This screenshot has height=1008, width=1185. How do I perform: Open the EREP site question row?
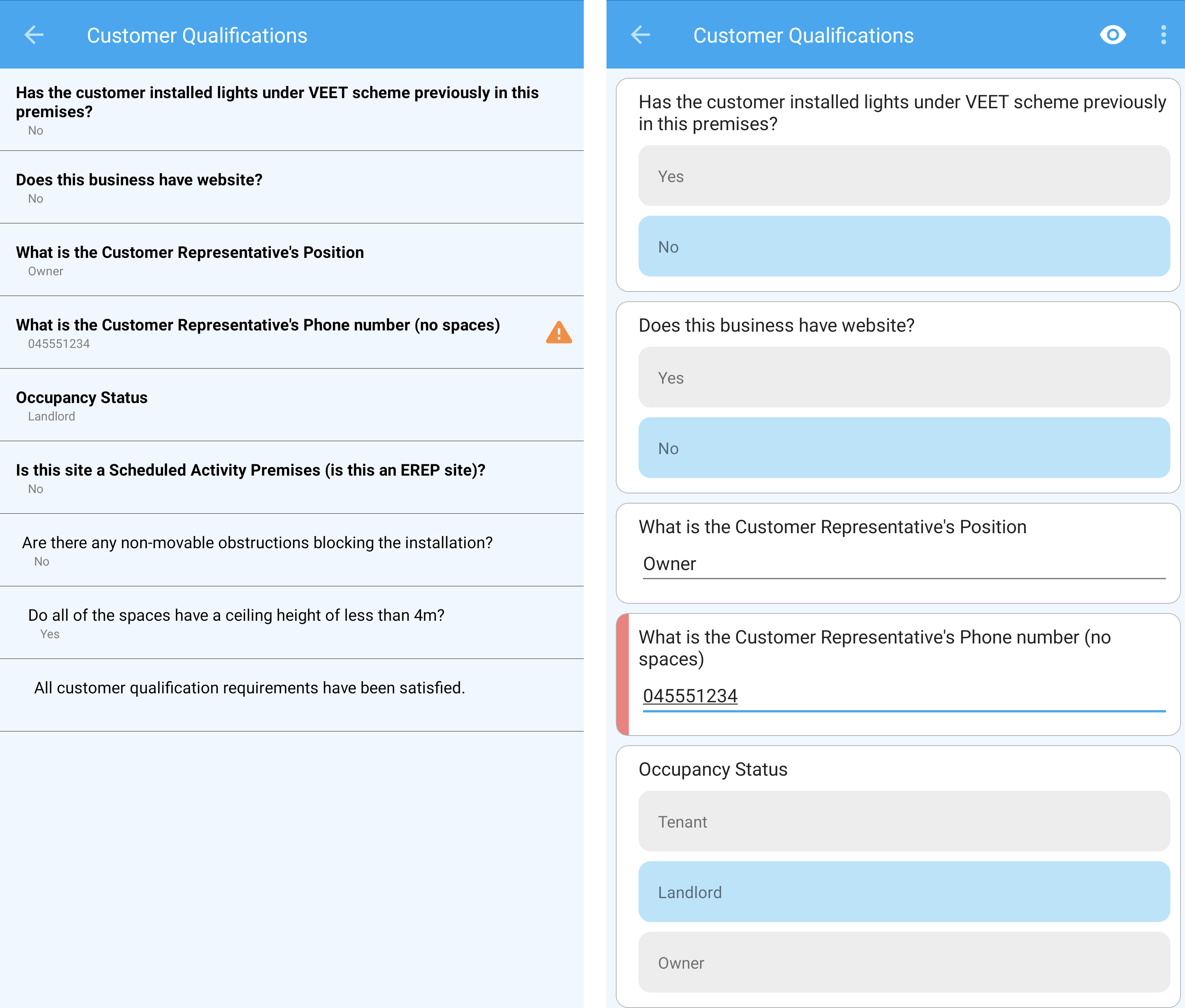coord(291,478)
